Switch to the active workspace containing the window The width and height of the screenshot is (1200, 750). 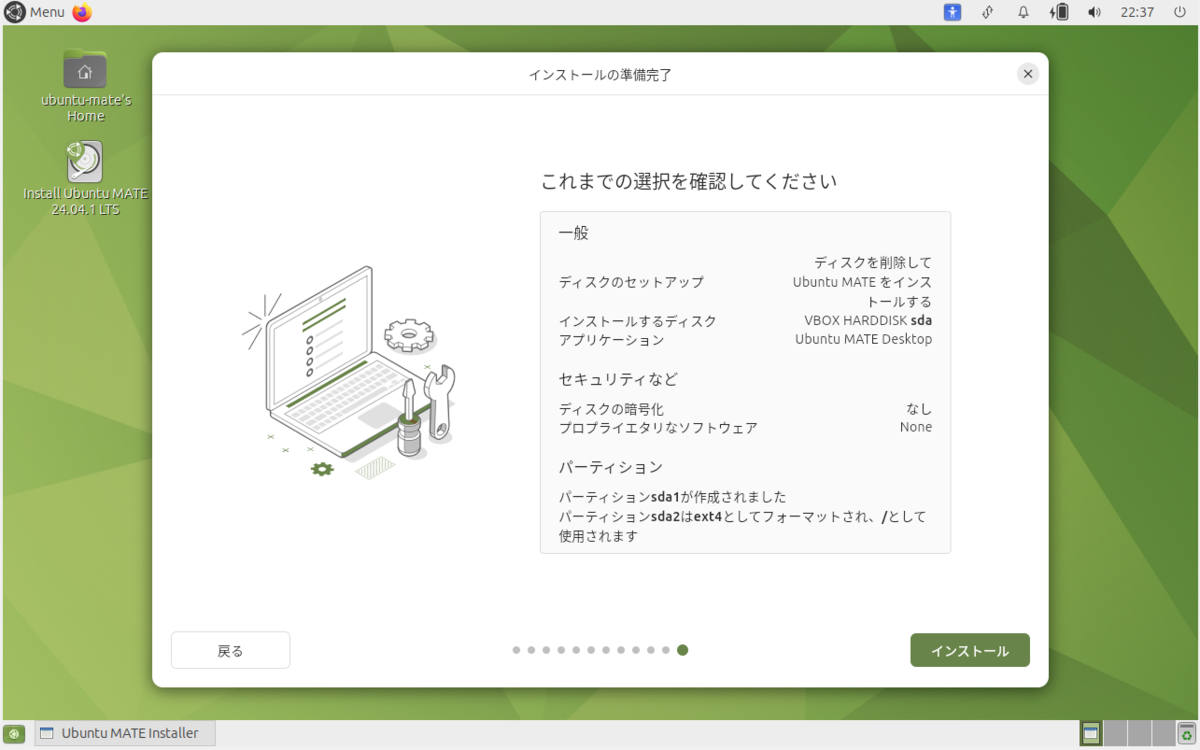tap(1090, 733)
